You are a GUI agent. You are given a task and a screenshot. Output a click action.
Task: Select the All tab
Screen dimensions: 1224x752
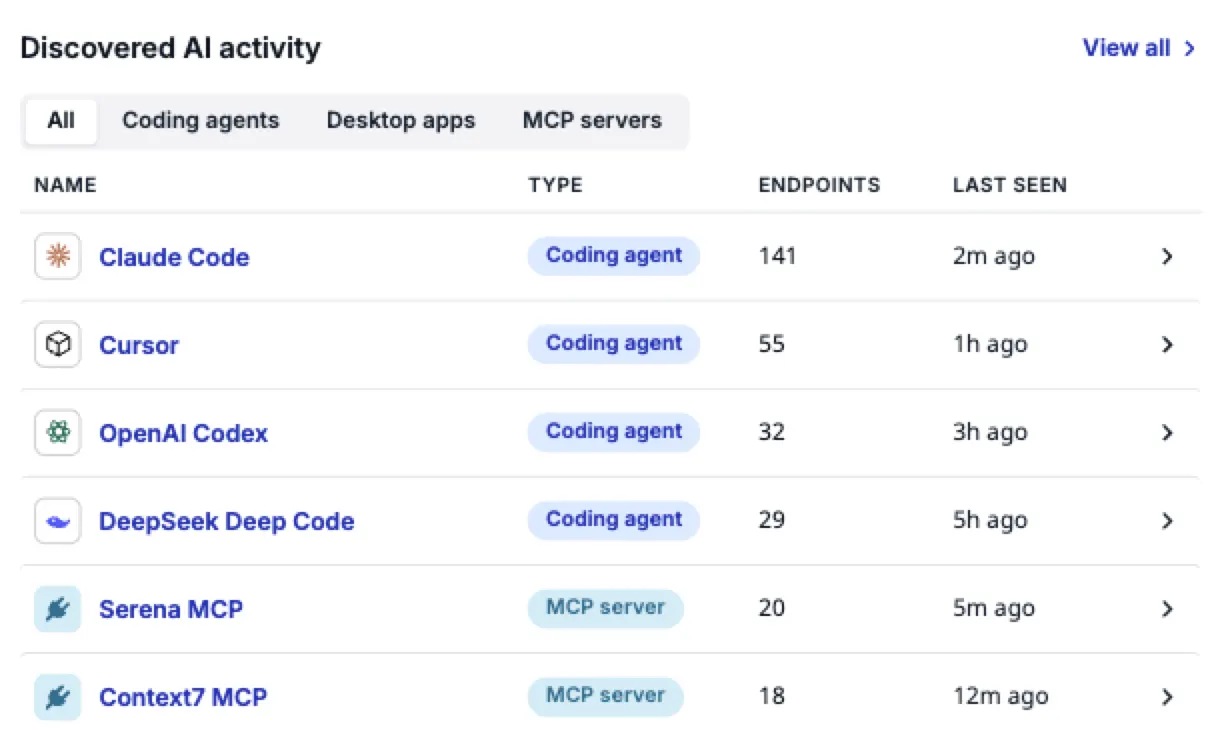click(x=61, y=121)
